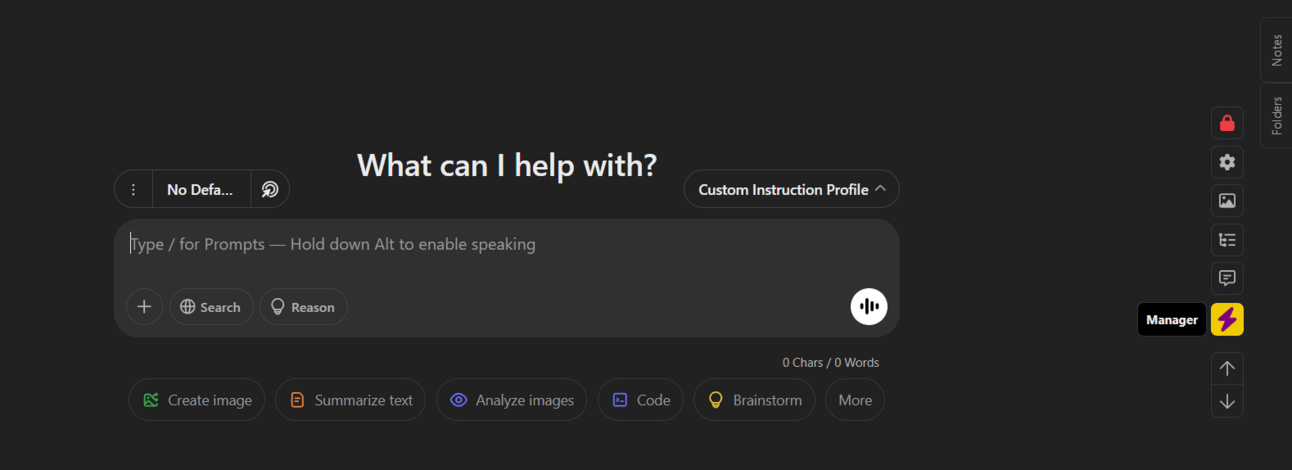Open the image gallery icon

click(x=1227, y=201)
